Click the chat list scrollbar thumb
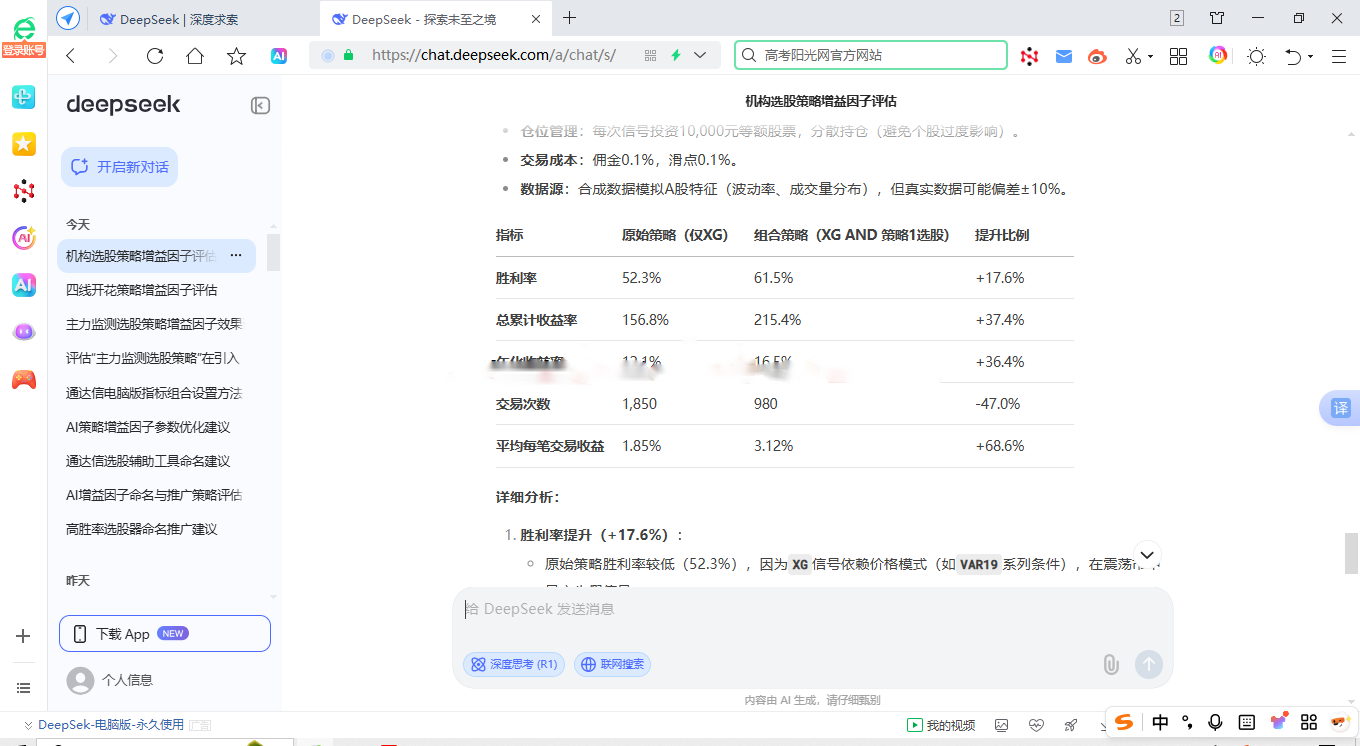This screenshot has width=1360, height=746. pos(273,252)
